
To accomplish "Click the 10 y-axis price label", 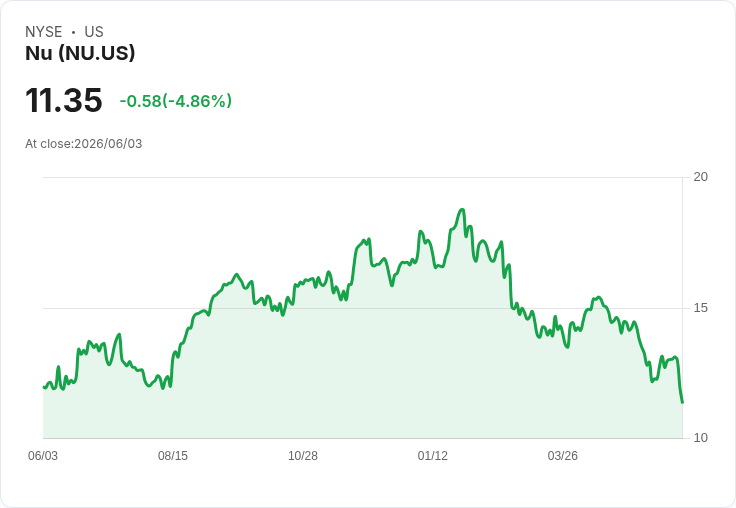I will tap(700, 438).
